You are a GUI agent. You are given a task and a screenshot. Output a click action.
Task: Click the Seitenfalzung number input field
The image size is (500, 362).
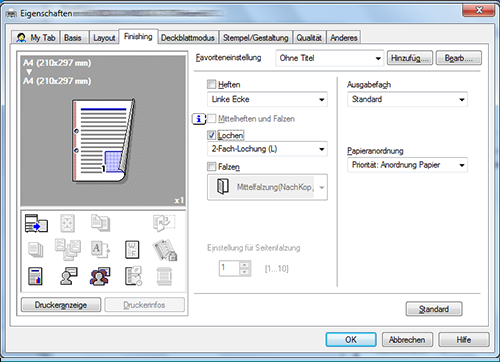(230, 268)
